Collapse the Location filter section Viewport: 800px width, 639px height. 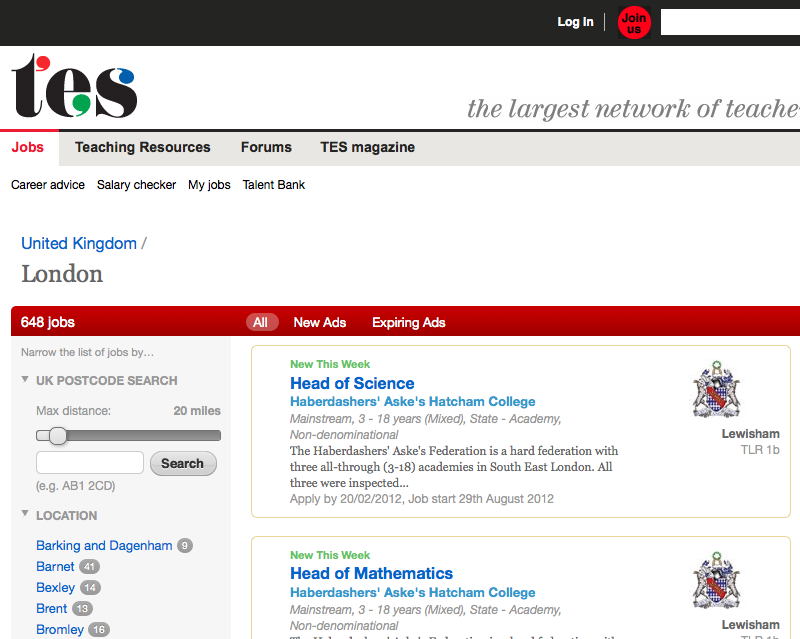[25, 515]
